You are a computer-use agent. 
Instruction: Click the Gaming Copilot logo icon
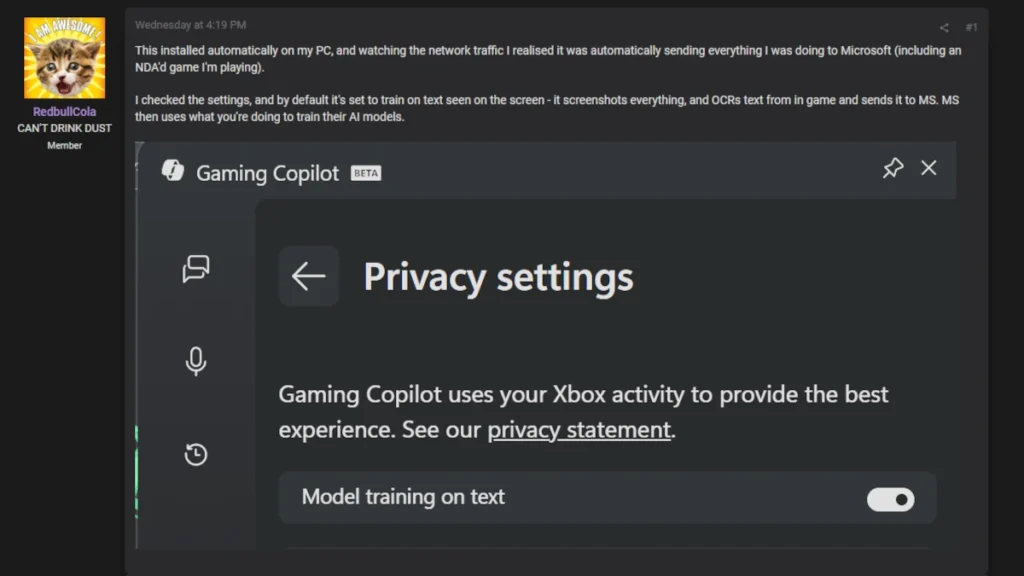pos(173,171)
